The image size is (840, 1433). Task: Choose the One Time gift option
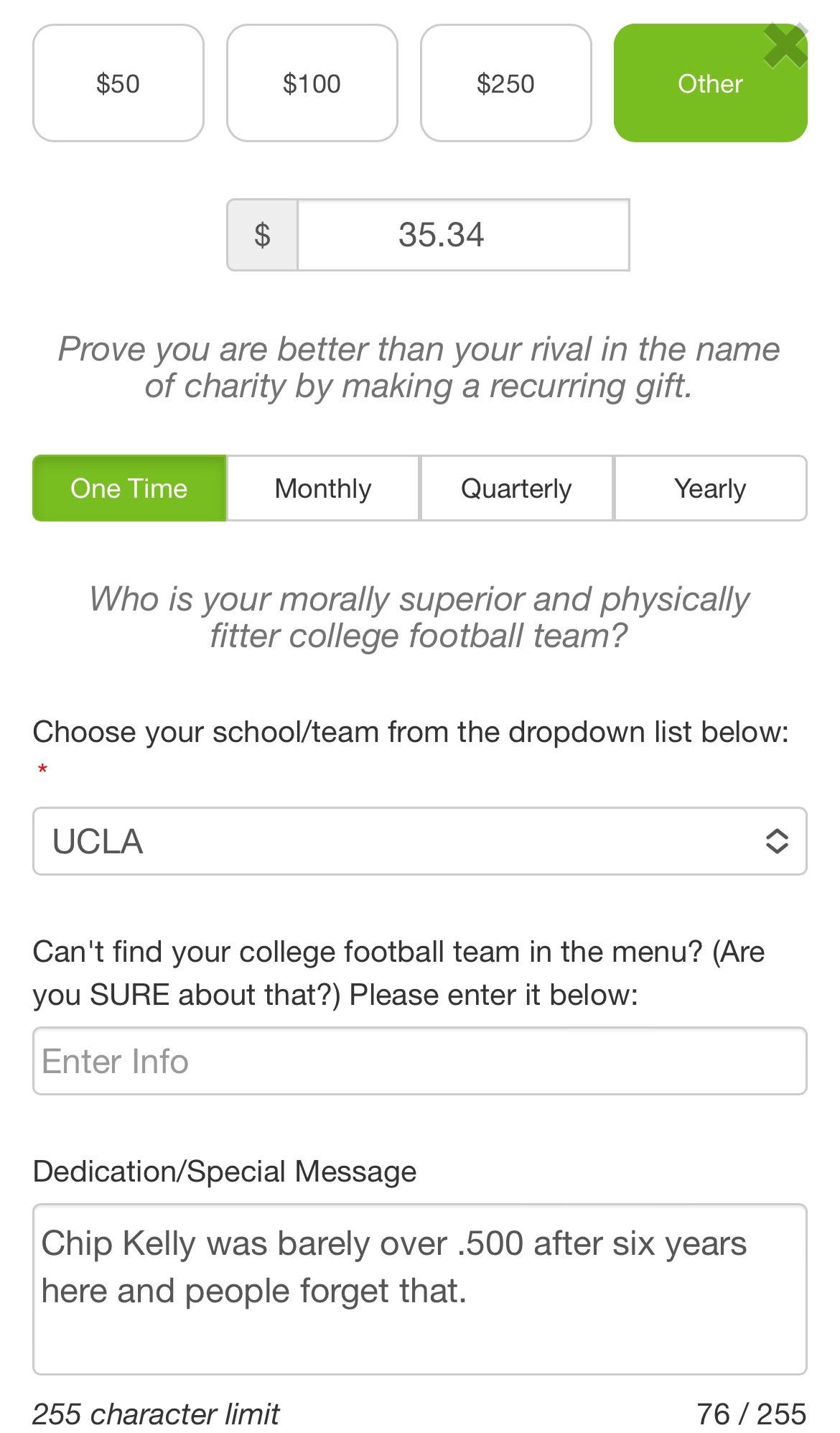pyautogui.click(x=129, y=488)
